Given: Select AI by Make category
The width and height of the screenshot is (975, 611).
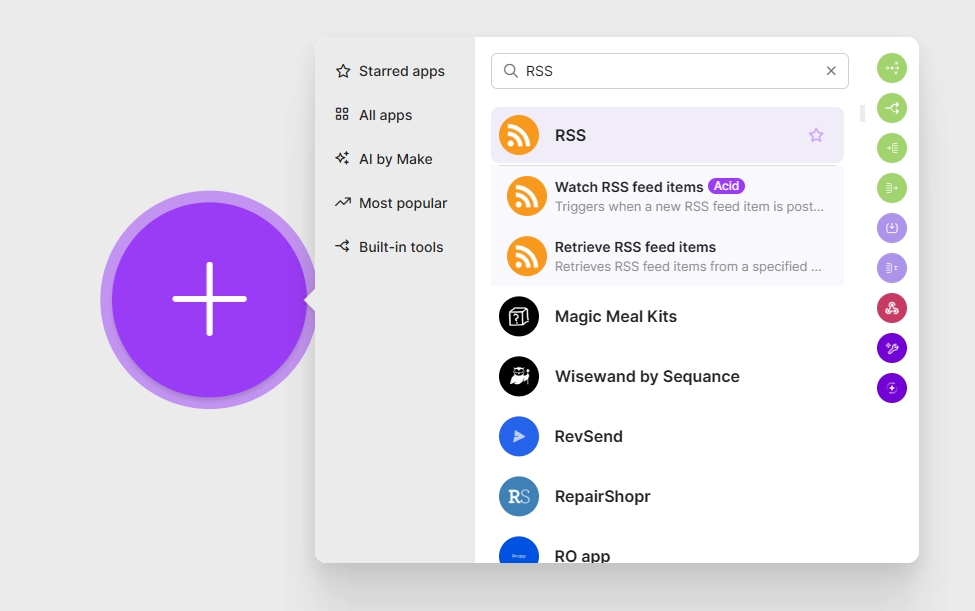Looking at the screenshot, I should tap(384, 159).
